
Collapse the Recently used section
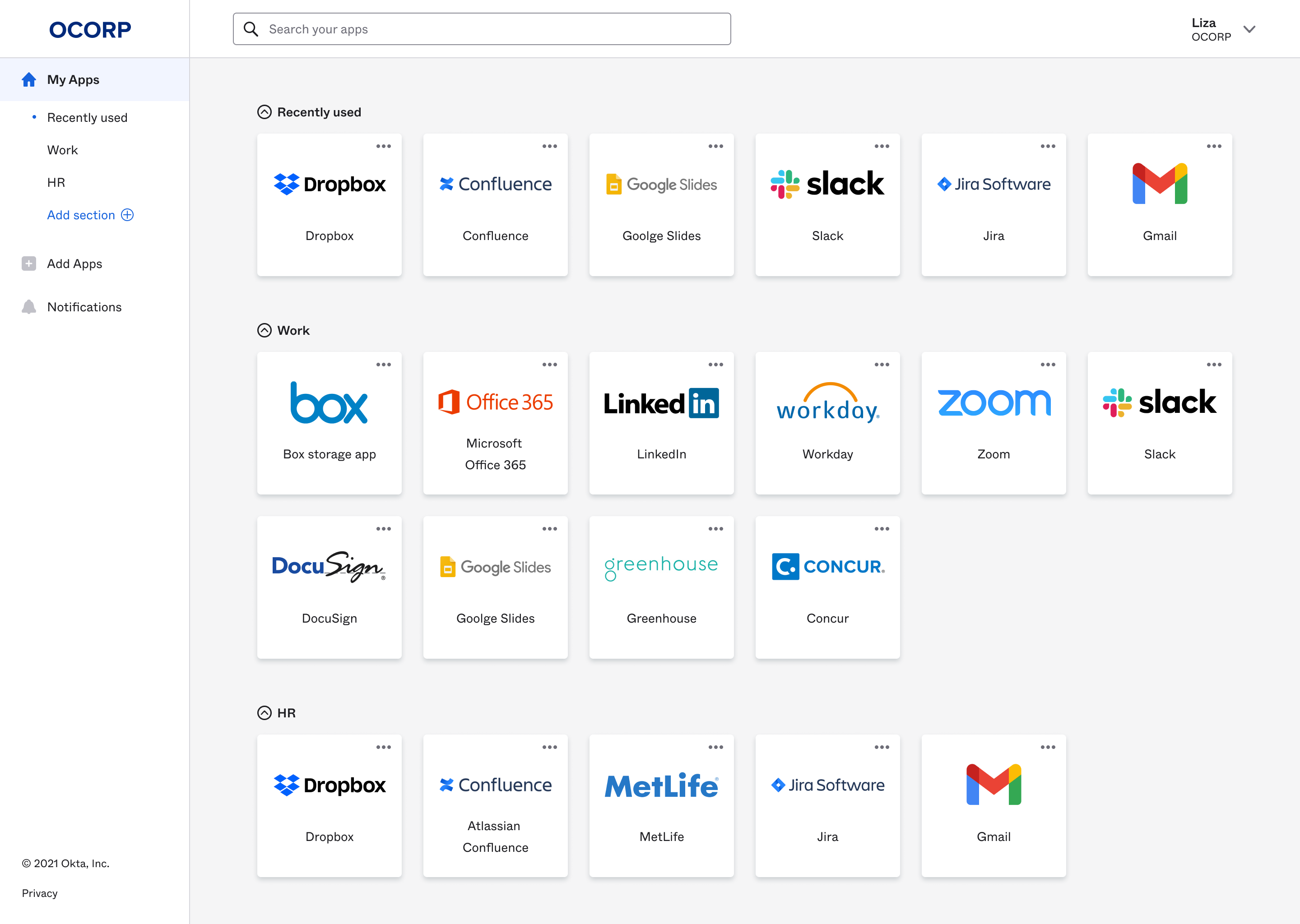click(264, 111)
